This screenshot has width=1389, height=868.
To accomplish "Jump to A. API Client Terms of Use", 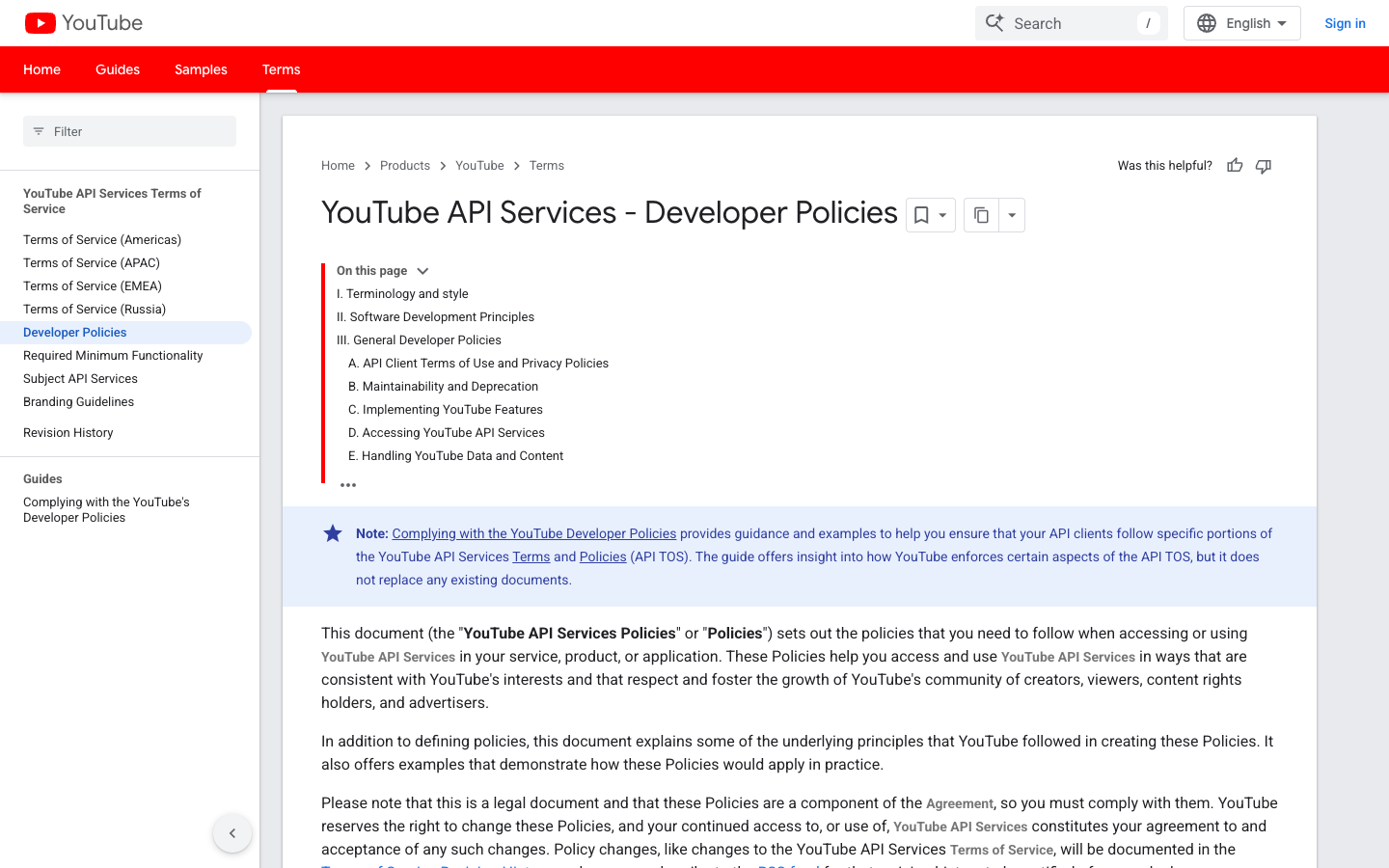I will point(478,364).
